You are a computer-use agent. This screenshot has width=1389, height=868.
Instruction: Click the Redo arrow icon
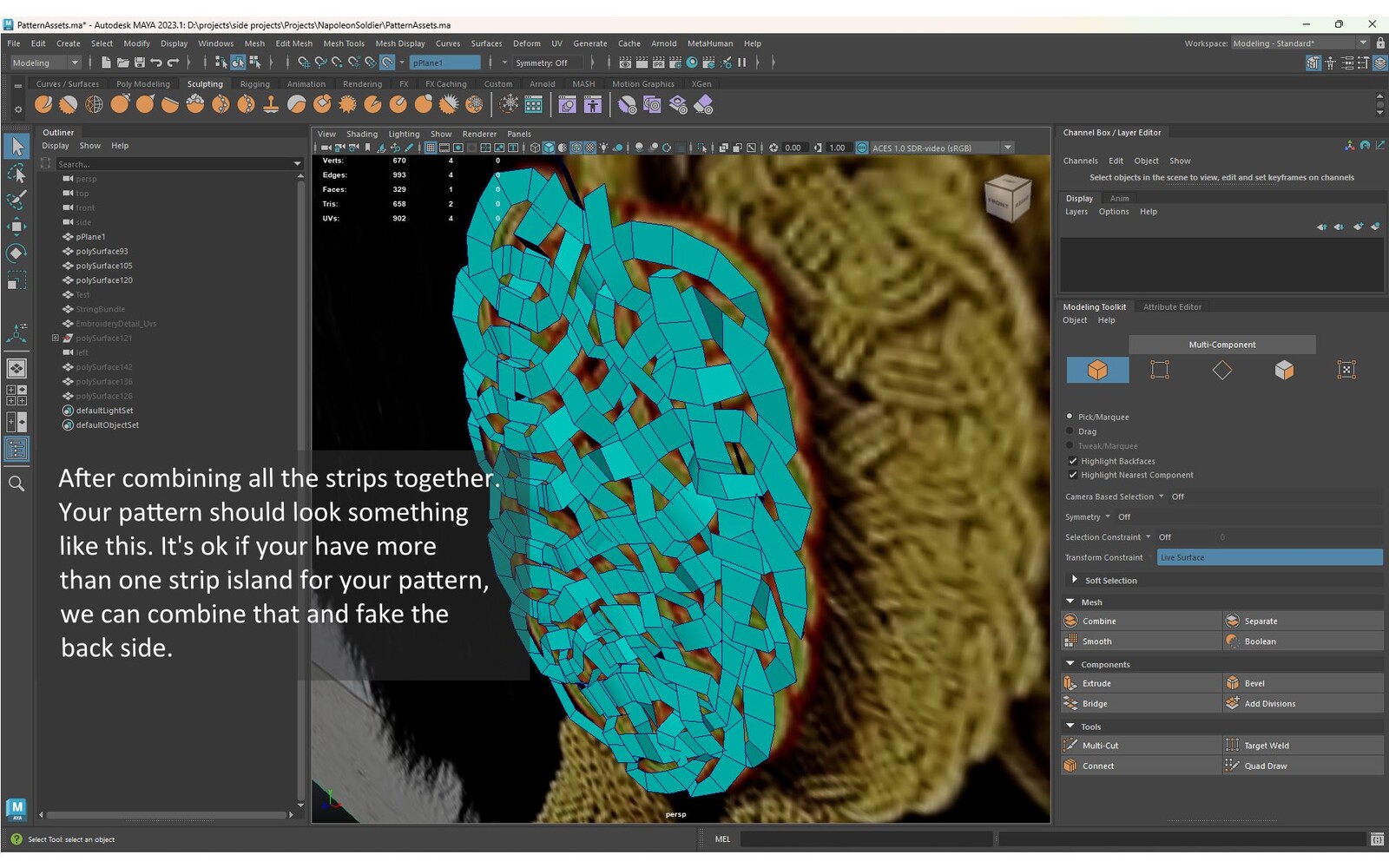173,62
